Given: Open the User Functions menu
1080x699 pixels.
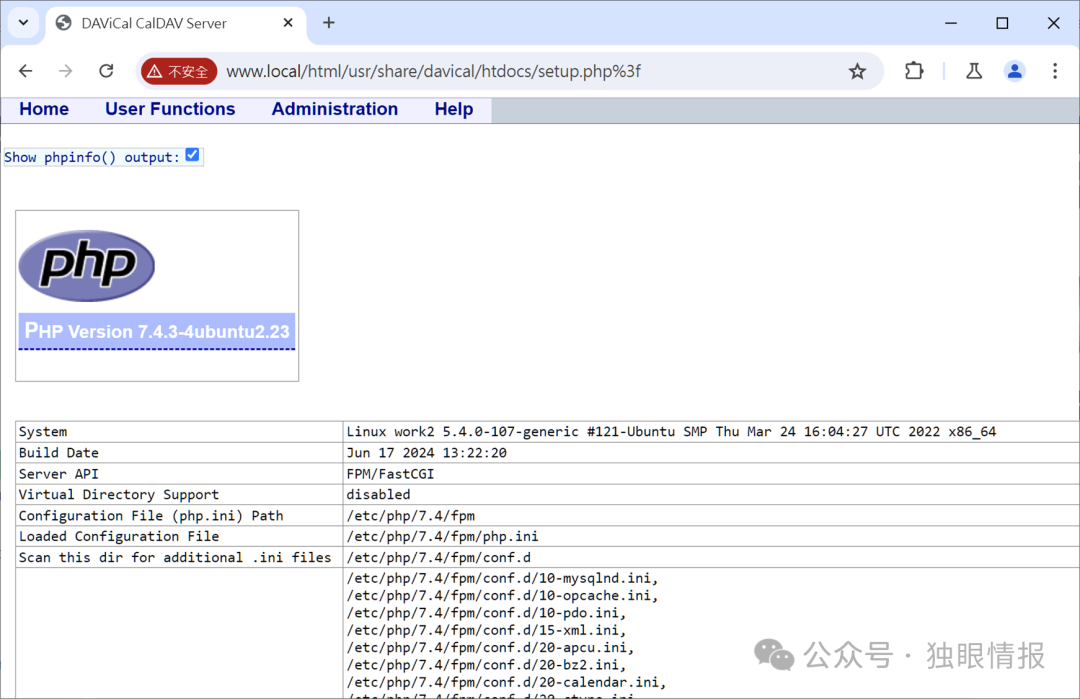Looking at the screenshot, I should (170, 109).
